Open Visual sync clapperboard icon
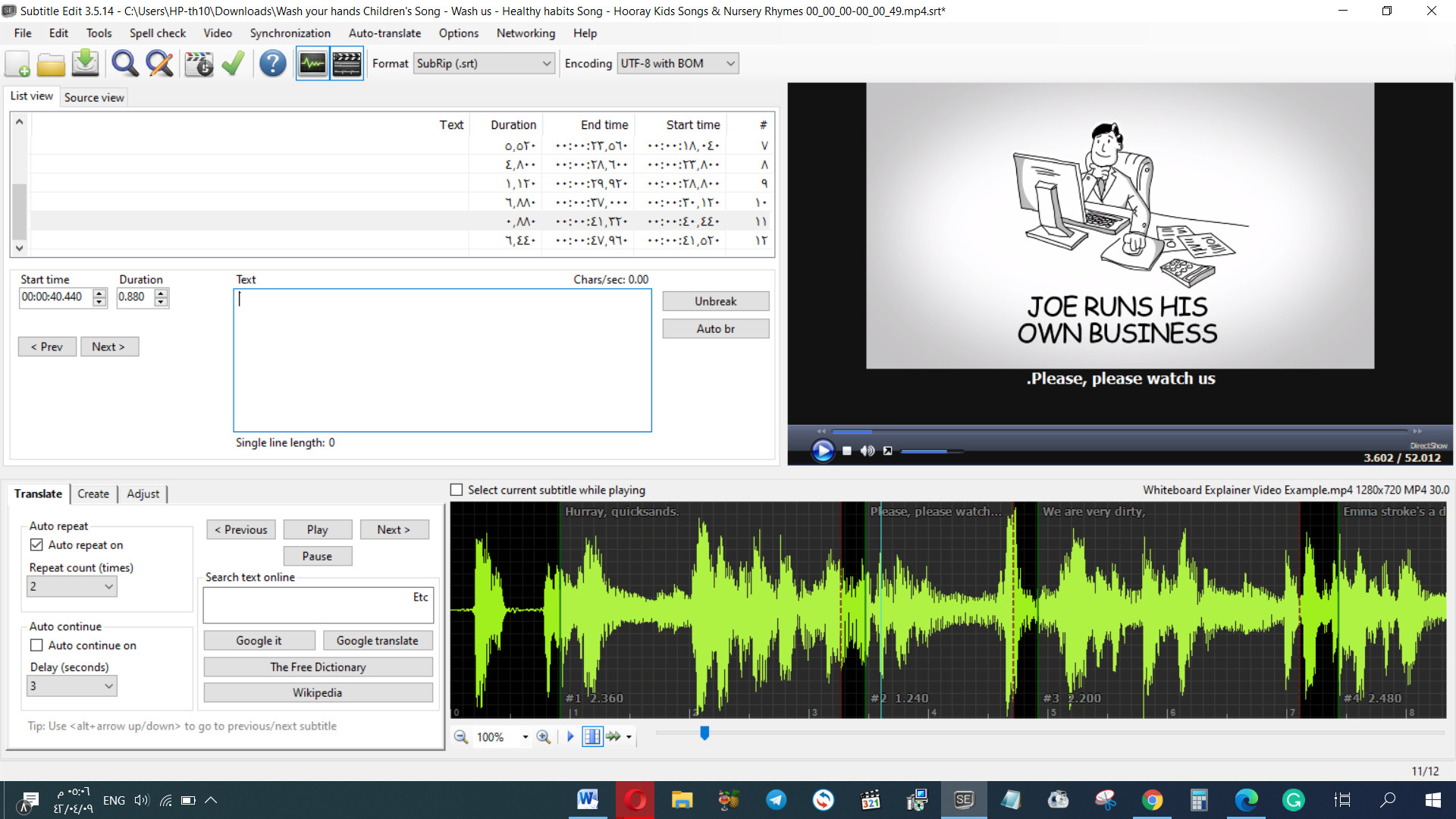This screenshot has height=819, width=1456. tap(199, 64)
